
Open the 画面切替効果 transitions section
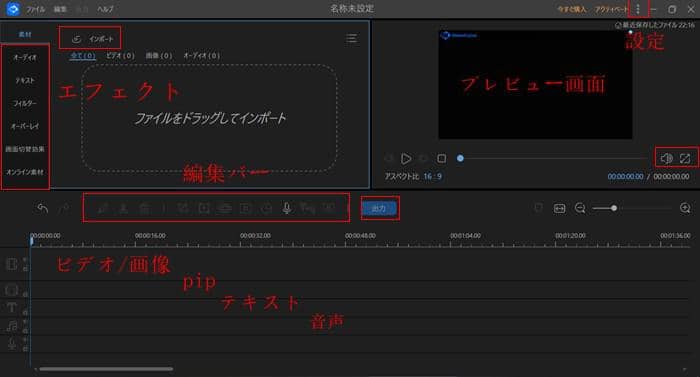[x=25, y=149]
